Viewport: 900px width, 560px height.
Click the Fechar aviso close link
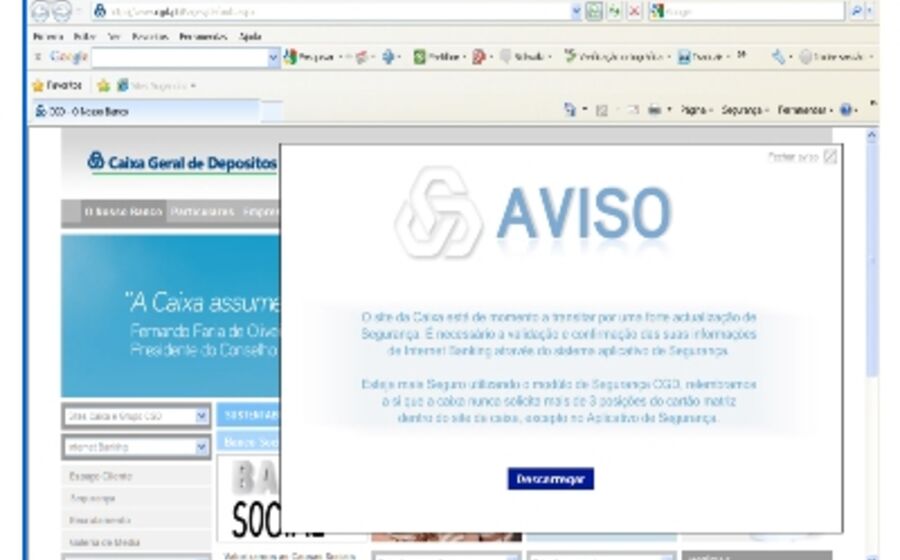coord(793,157)
